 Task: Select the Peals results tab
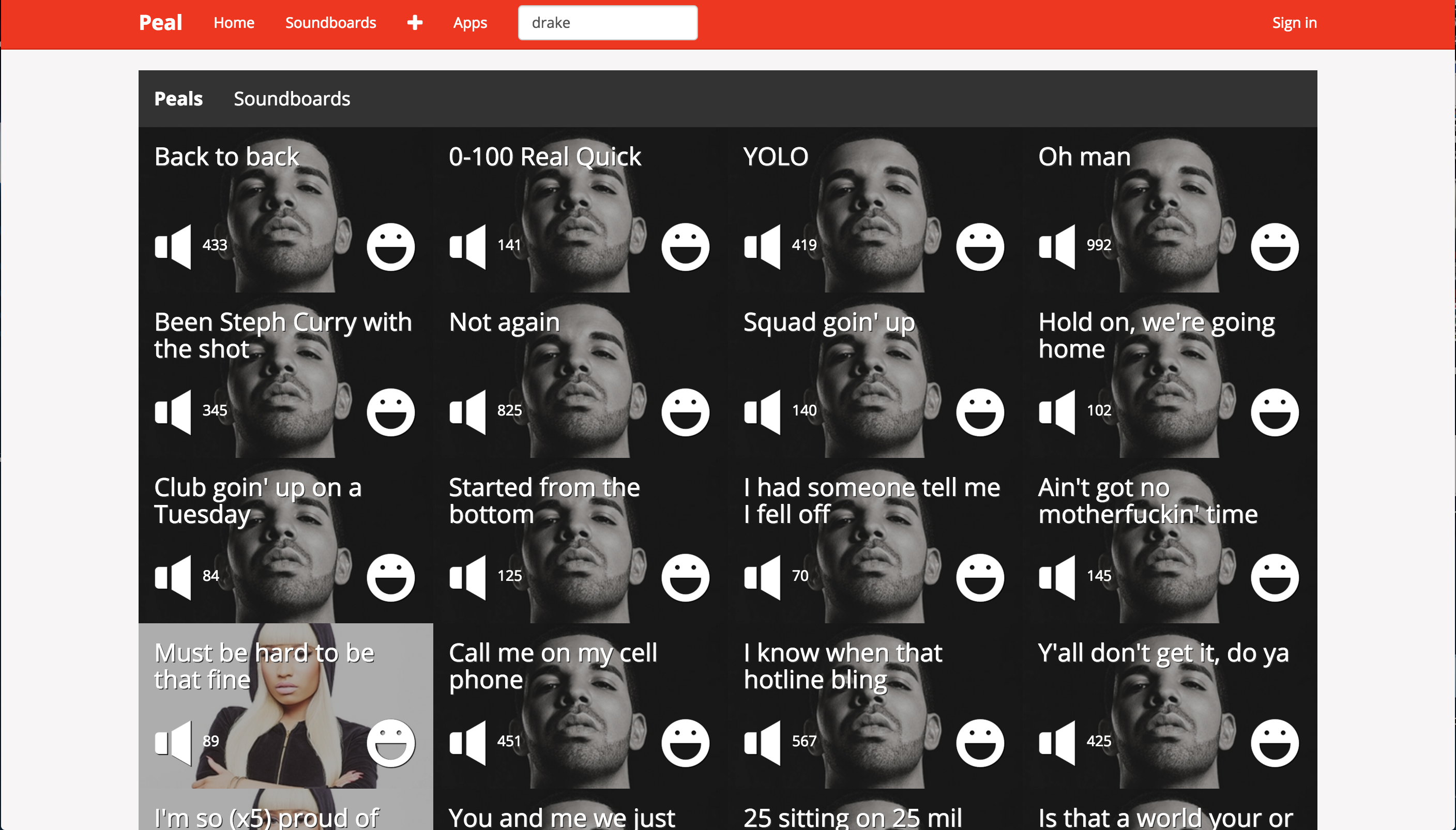[178, 99]
